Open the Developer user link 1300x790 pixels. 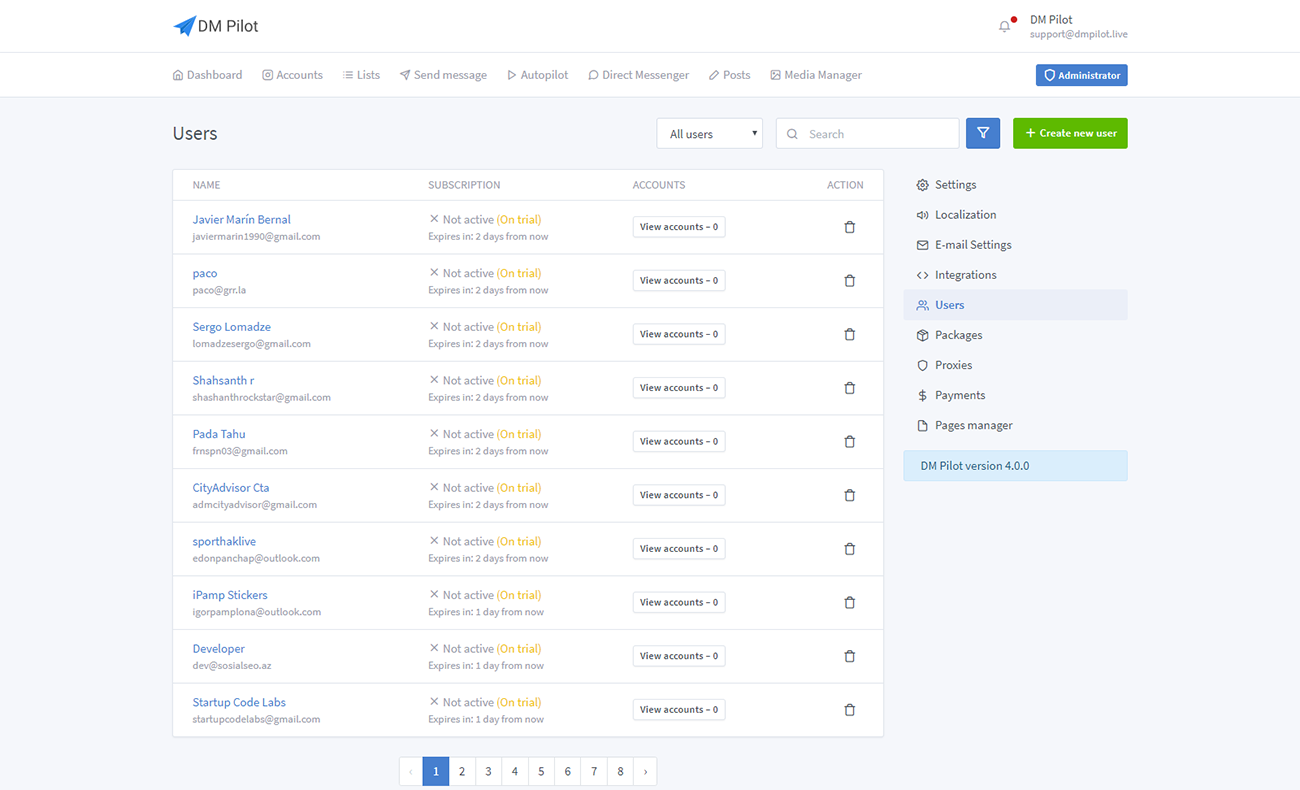click(218, 649)
